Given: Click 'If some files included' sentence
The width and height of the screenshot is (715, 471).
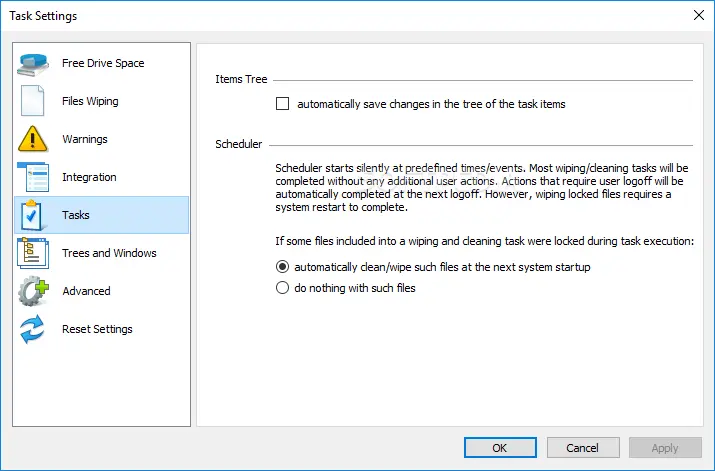Looking at the screenshot, I should (x=484, y=241).
